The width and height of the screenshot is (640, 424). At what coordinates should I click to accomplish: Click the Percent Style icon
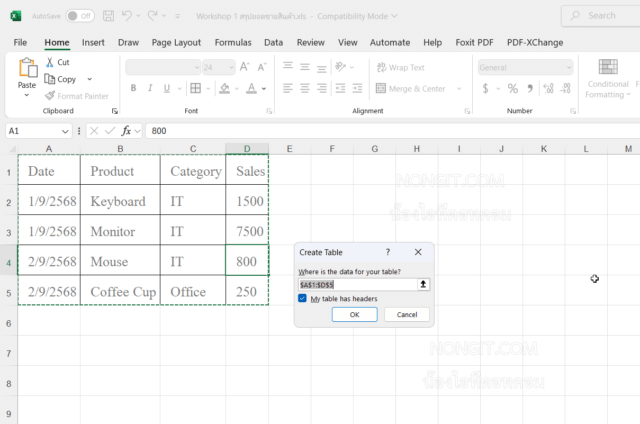point(513,88)
